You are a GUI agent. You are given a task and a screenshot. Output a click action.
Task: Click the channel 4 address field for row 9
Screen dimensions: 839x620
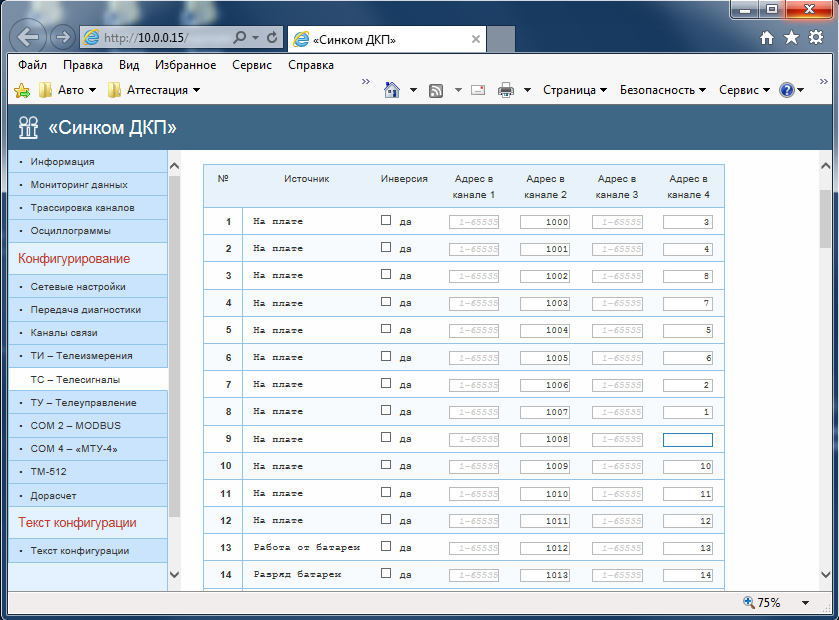tap(688, 440)
